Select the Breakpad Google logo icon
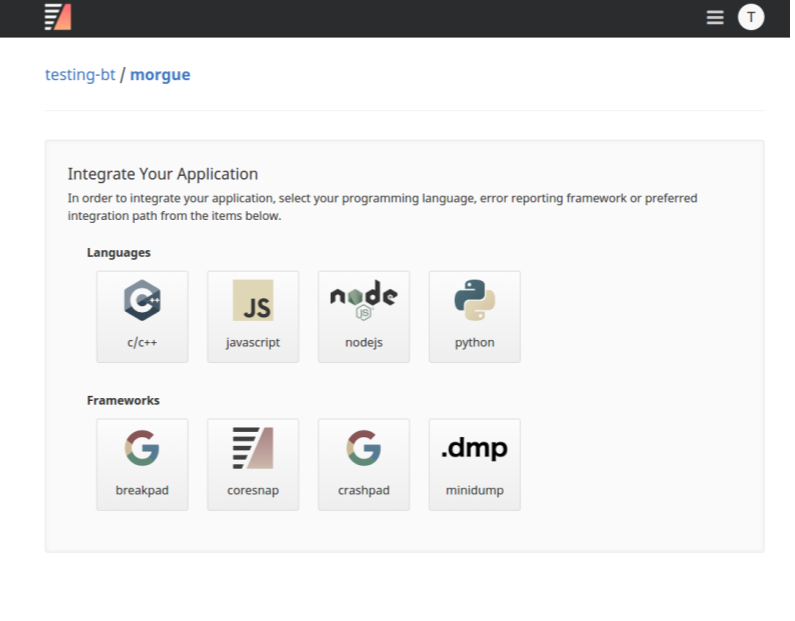 point(142,449)
